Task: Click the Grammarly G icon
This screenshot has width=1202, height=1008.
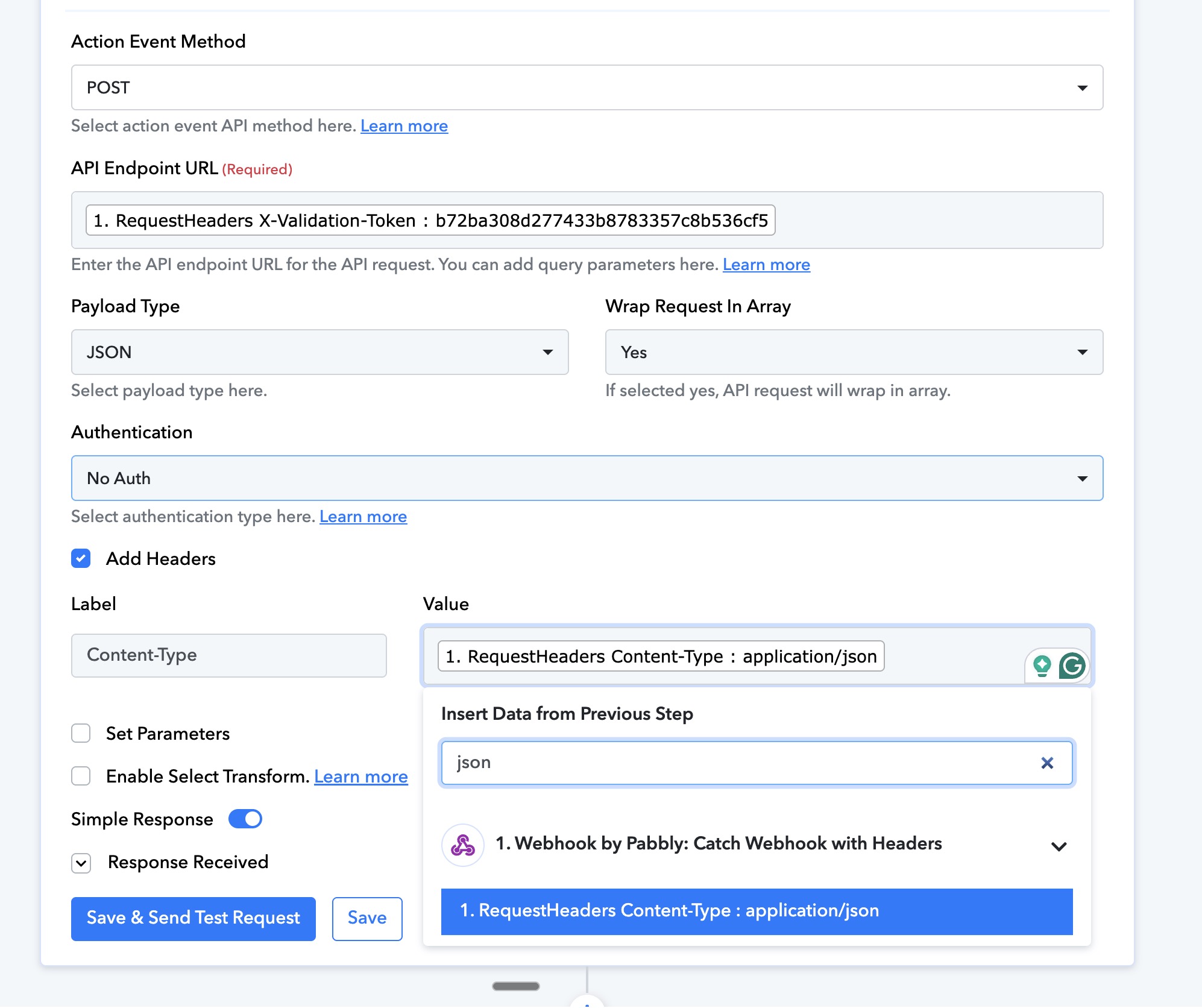Action: tap(1072, 666)
